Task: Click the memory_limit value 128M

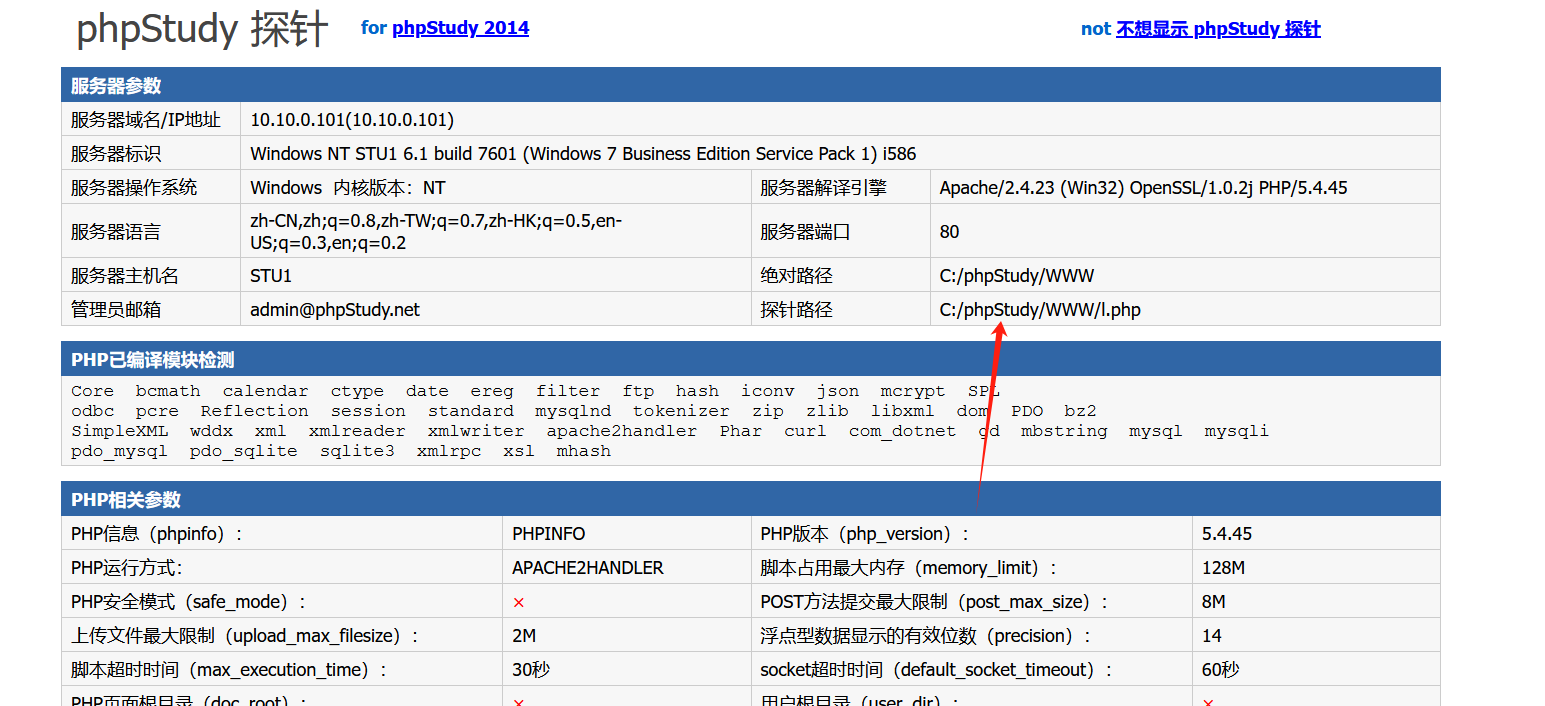Action: click(x=1223, y=568)
